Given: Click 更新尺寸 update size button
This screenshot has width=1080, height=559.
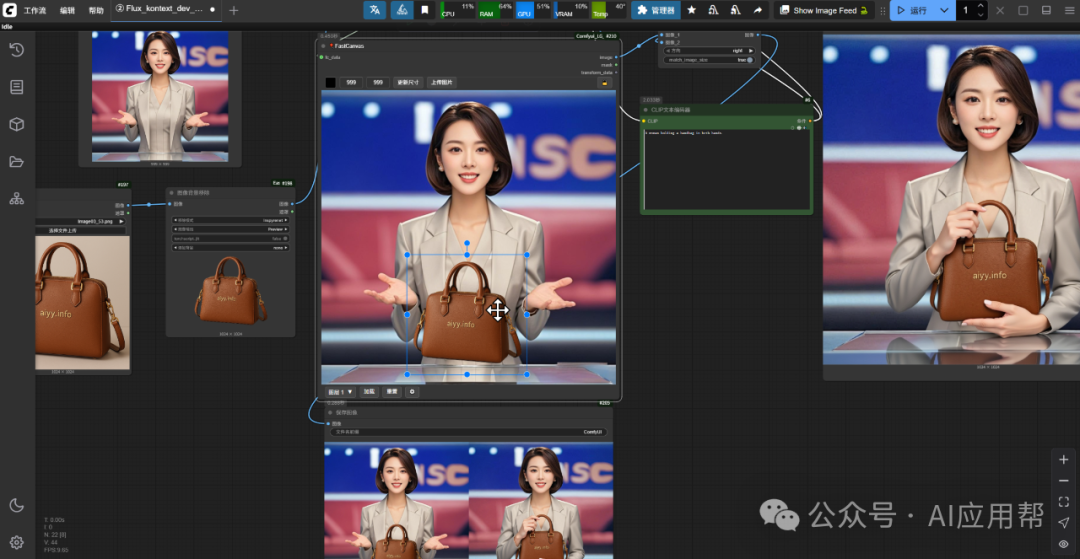Looking at the screenshot, I should pos(408,83).
